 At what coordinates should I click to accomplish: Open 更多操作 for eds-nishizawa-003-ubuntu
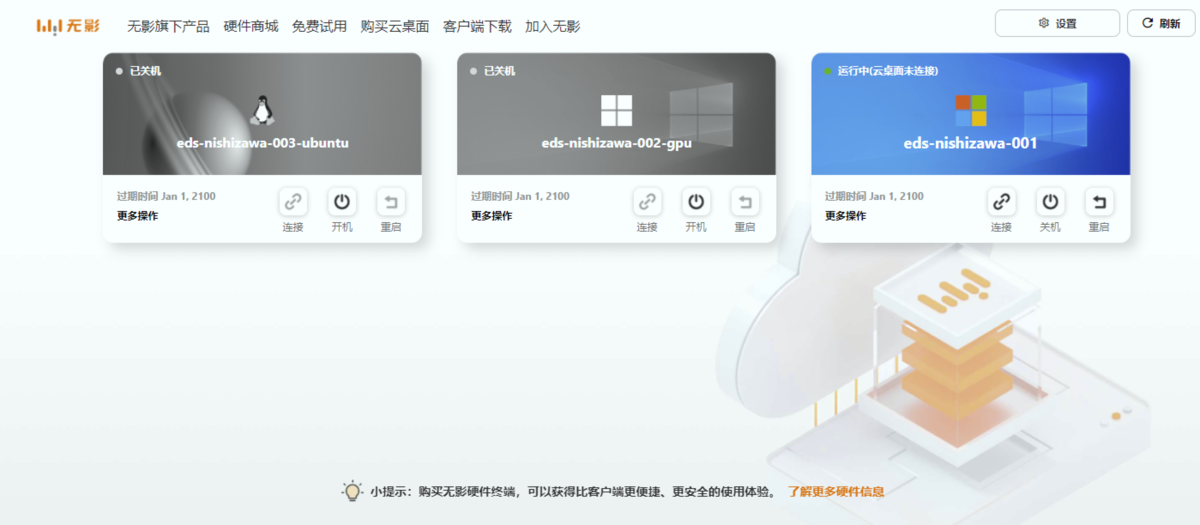[x=137, y=216]
